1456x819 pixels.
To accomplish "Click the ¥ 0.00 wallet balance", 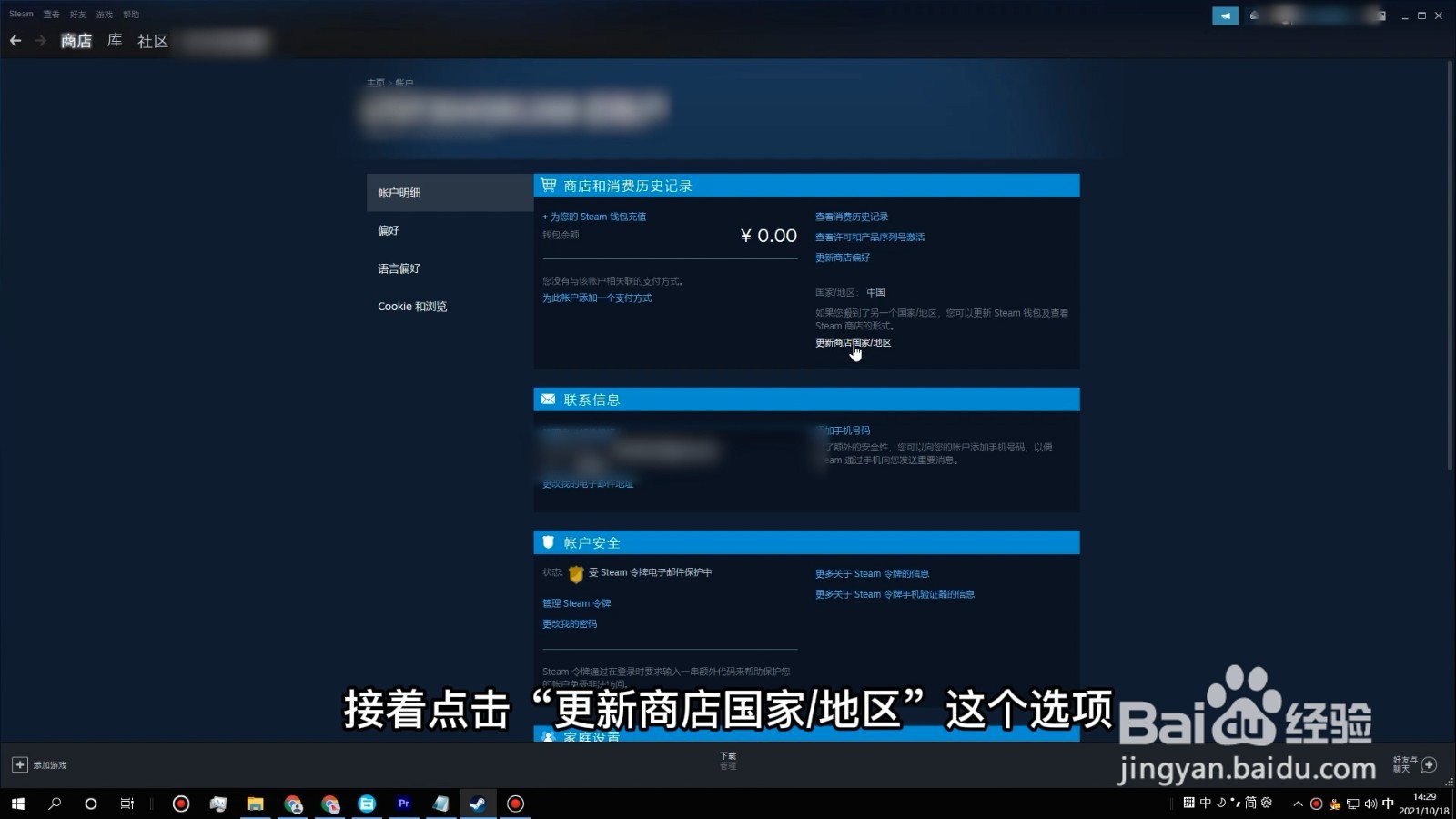I will (769, 236).
